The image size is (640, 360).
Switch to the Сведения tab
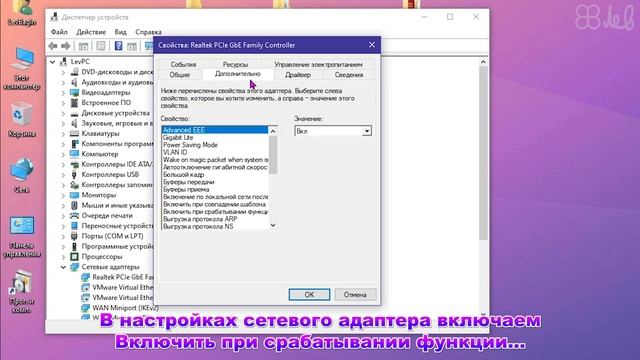pos(349,75)
